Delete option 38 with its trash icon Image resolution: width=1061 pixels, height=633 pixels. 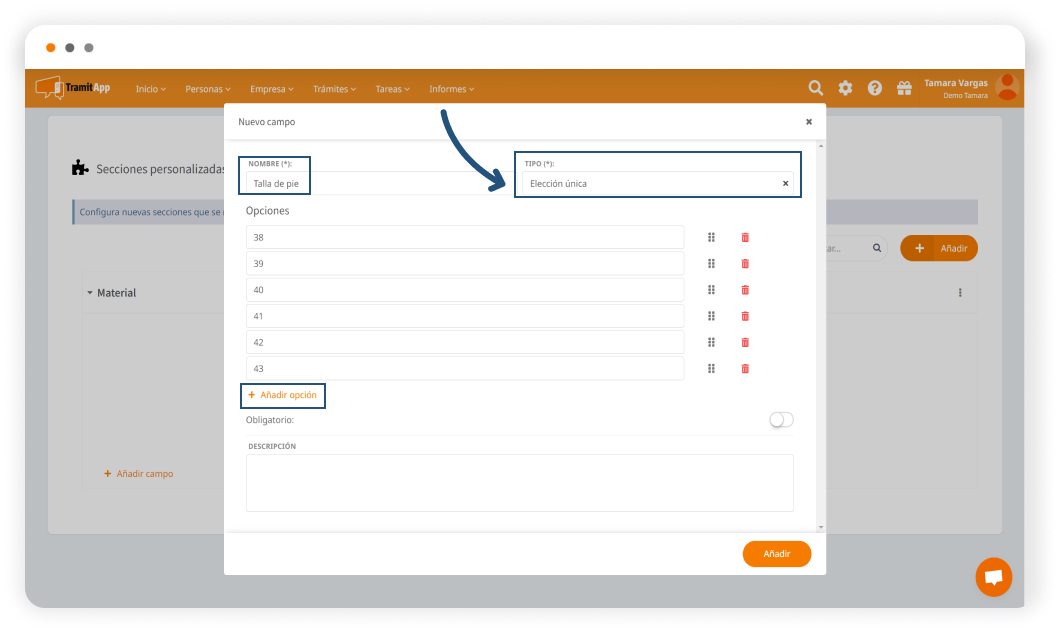tap(745, 237)
